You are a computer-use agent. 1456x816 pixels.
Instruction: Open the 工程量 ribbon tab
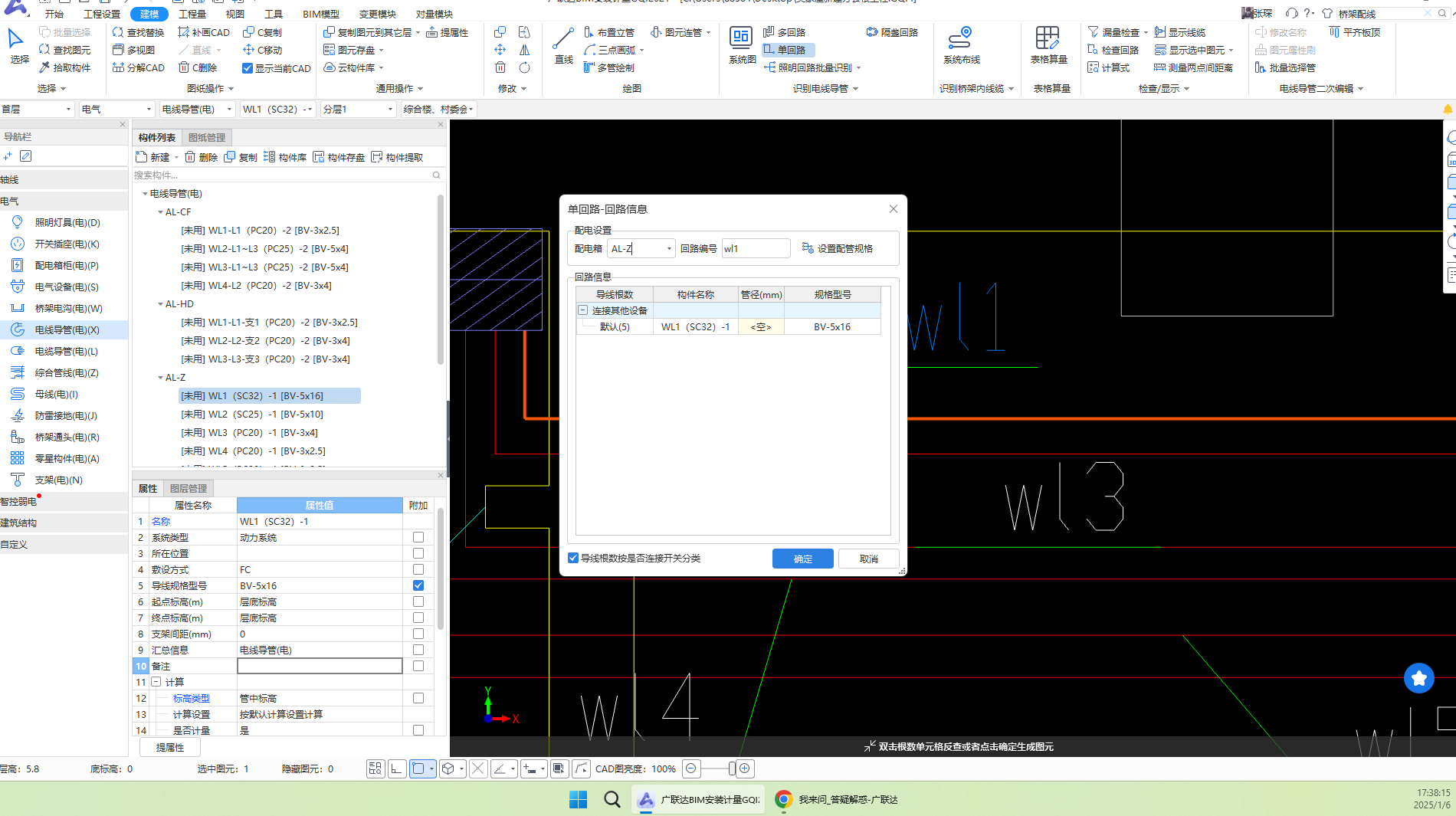tap(192, 14)
